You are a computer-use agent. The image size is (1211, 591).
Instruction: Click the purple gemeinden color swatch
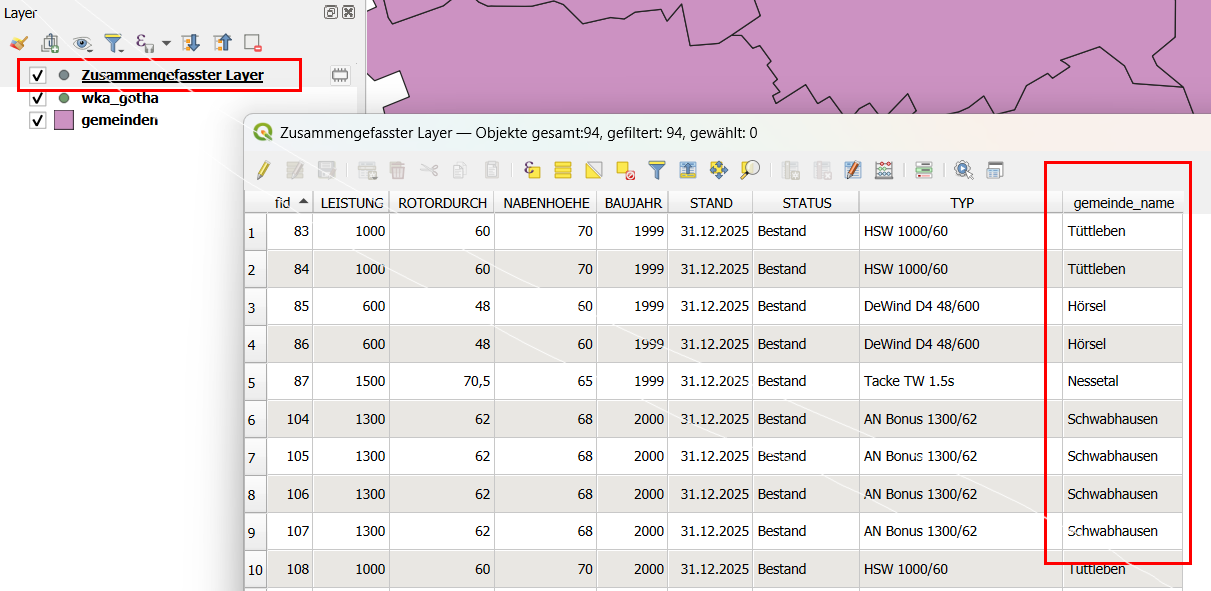(x=64, y=120)
